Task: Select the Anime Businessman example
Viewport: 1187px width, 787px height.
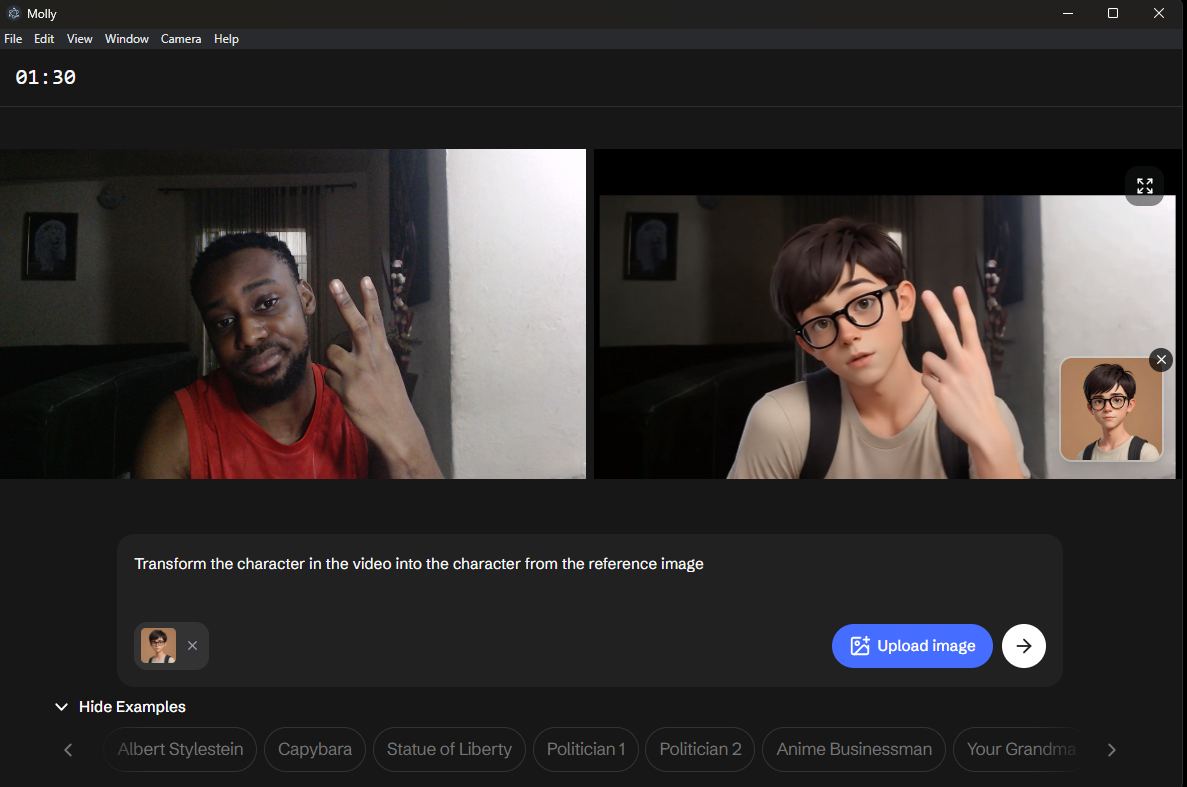Action: click(853, 749)
